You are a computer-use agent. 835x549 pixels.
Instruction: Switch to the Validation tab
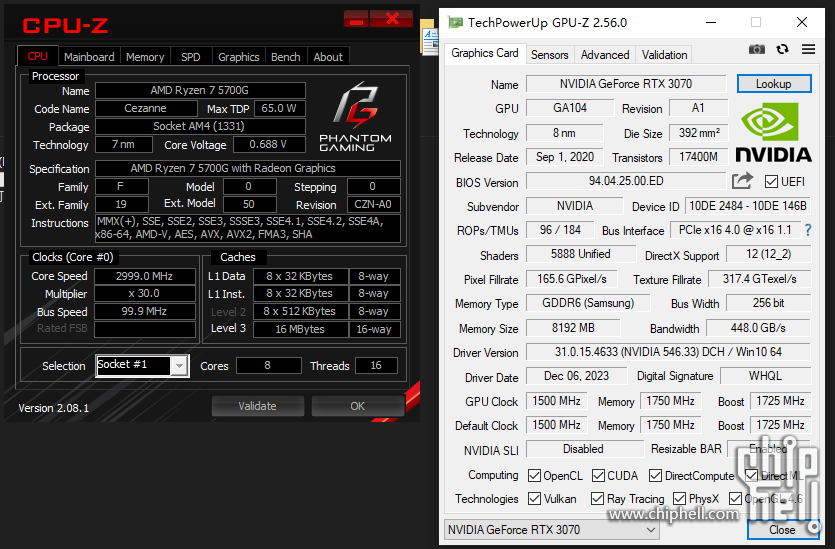664,55
